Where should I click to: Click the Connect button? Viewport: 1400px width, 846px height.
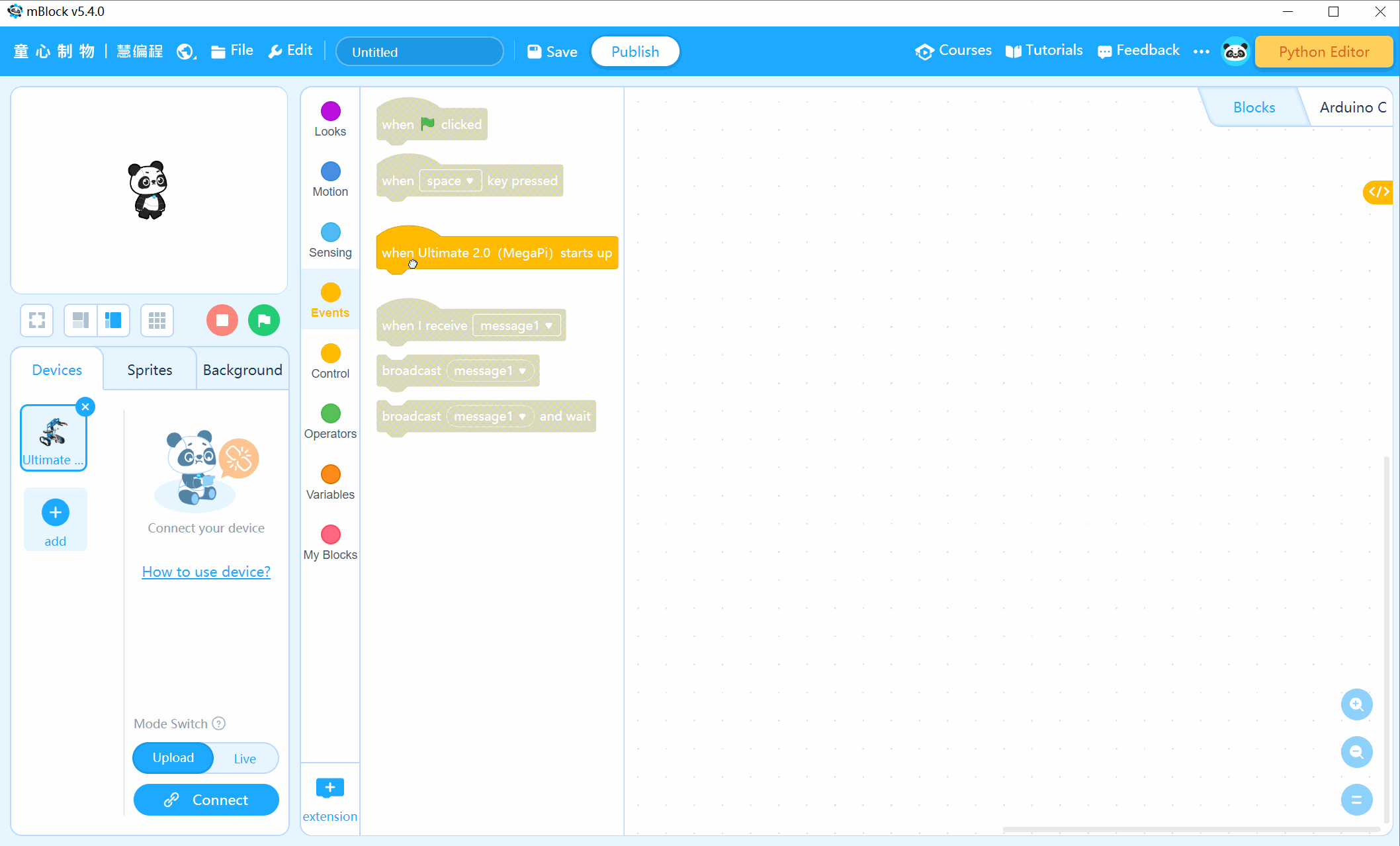206,800
